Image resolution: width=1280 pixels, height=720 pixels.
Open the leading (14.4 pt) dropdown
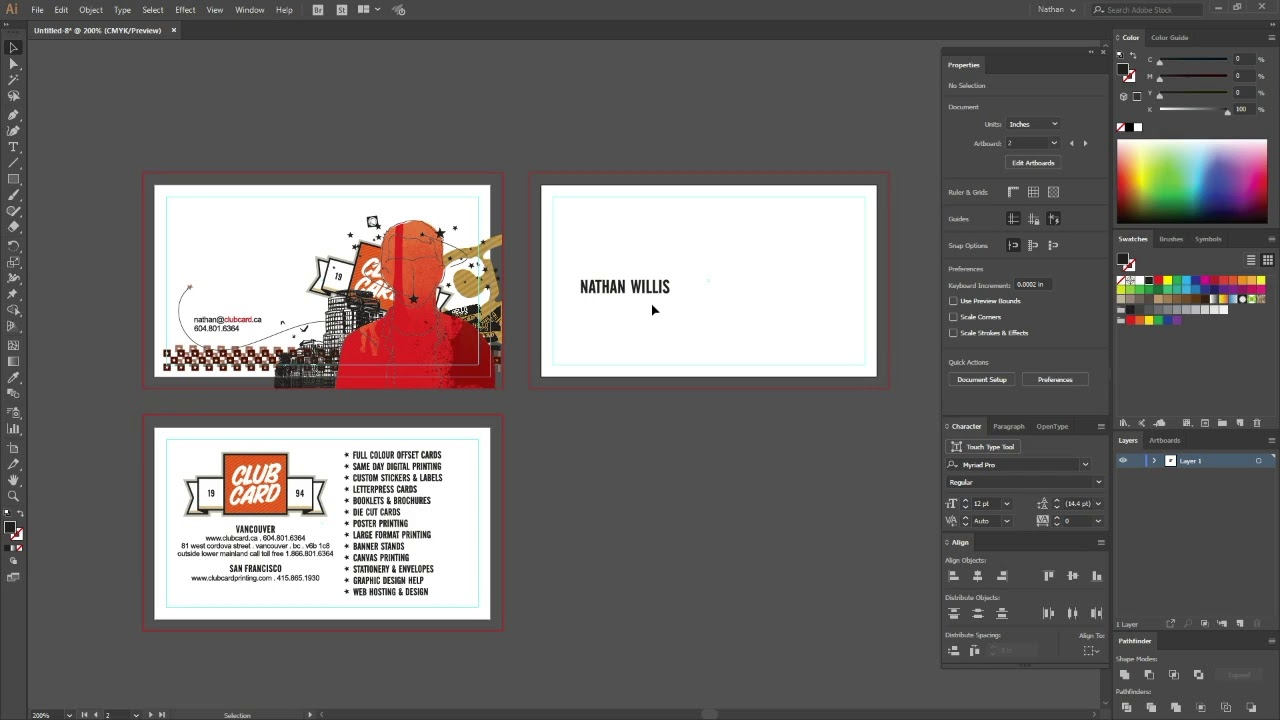click(1098, 504)
